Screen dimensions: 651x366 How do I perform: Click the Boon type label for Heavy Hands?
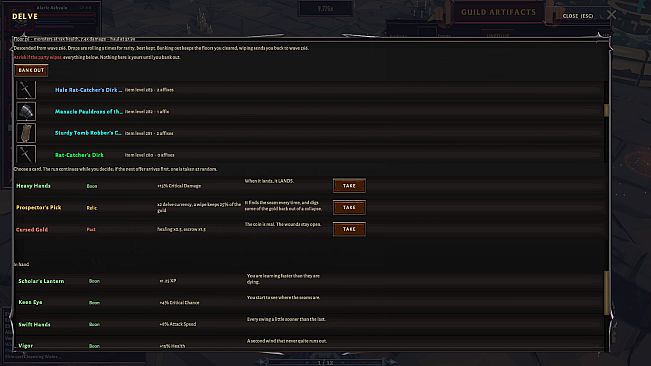coord(92,186)
